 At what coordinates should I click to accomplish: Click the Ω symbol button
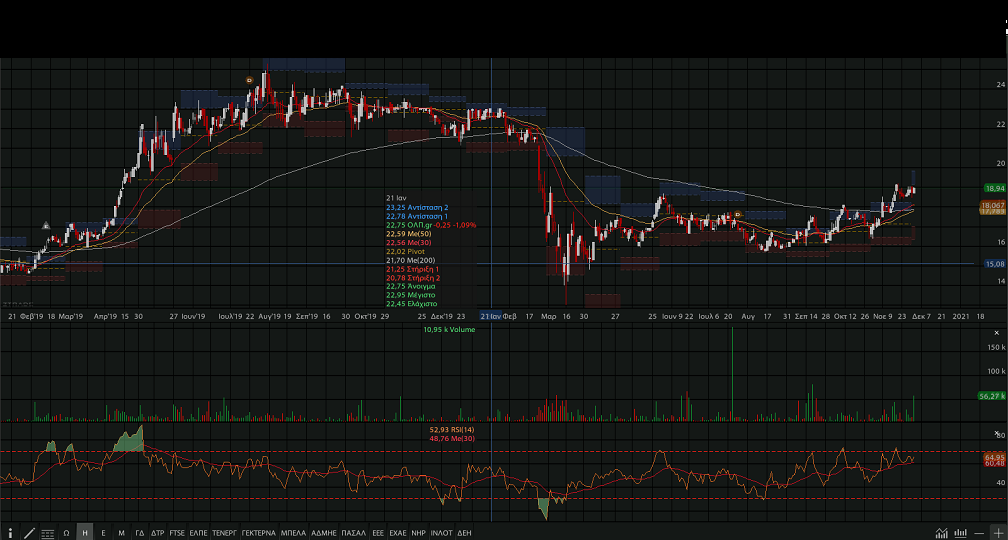pos(66,533)
